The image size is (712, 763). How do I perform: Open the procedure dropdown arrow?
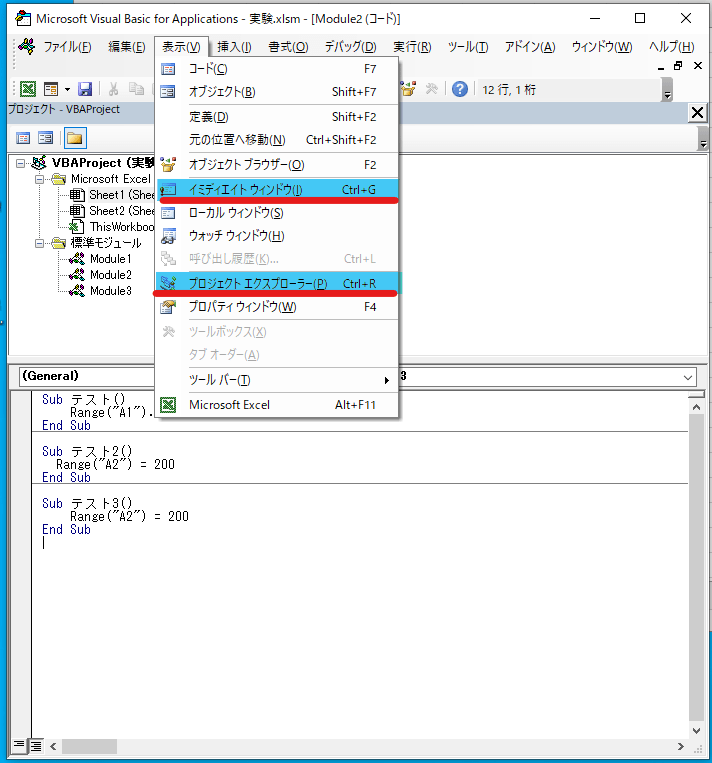688,377
